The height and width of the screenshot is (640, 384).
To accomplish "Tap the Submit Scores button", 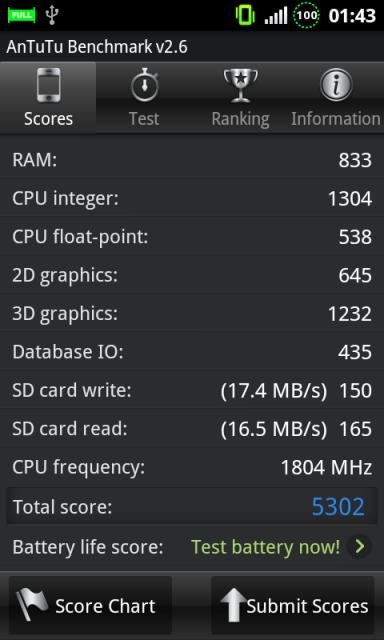I will coord(293,605).
